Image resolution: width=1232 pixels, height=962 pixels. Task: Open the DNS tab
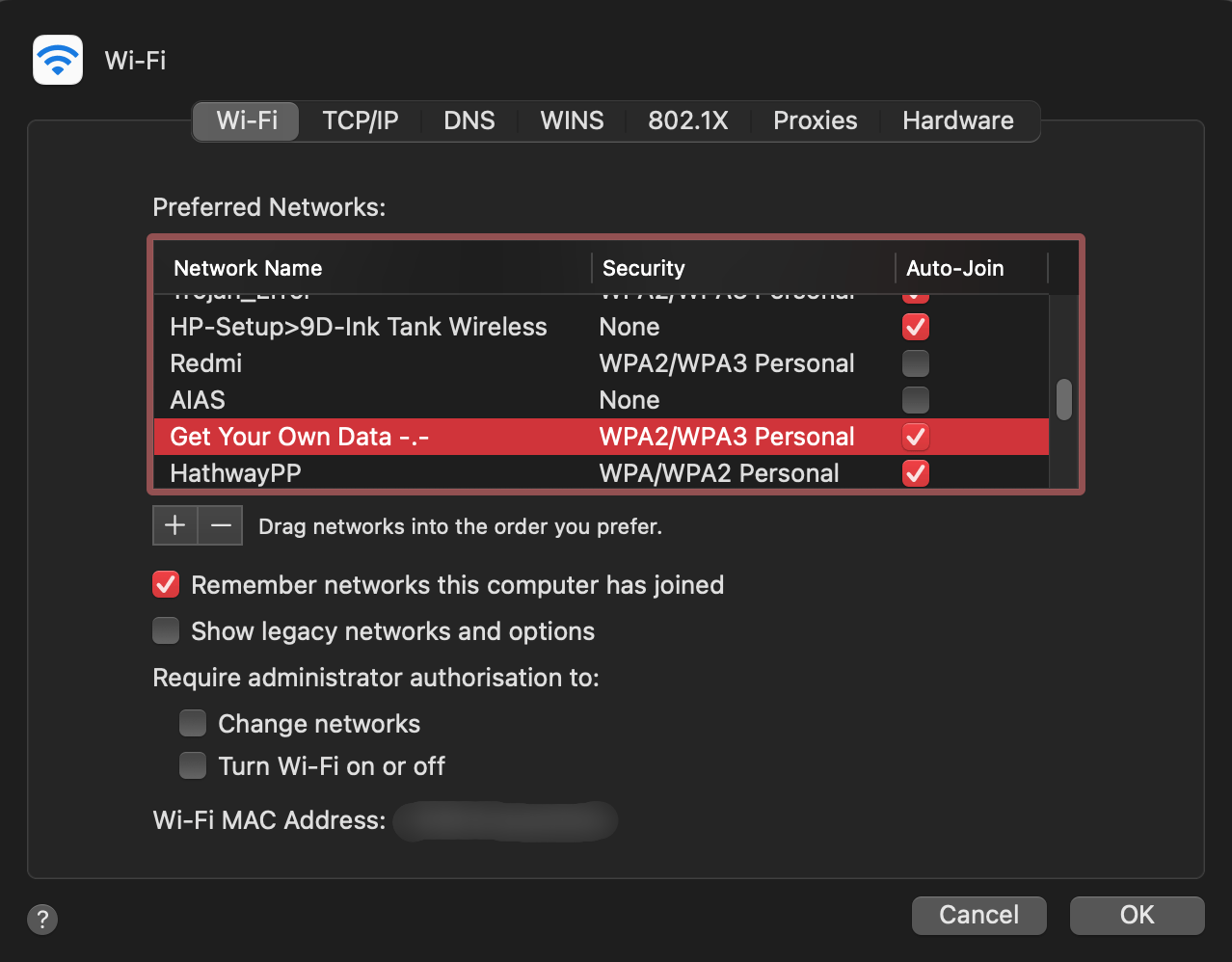[x=469, y=120]
